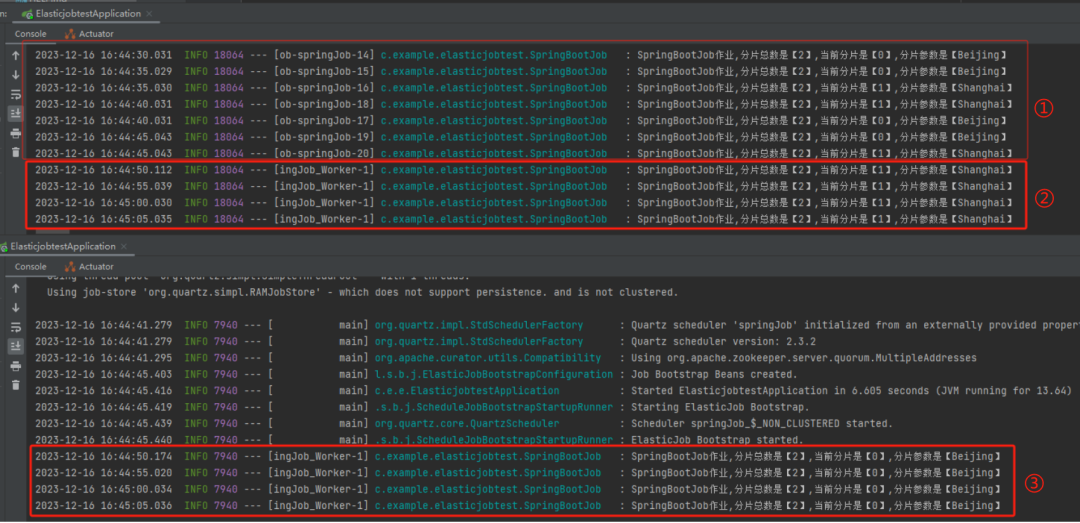Open the Console tab in lower panel
Screen dimensions: 1080x523
click(x=31, y=267)
